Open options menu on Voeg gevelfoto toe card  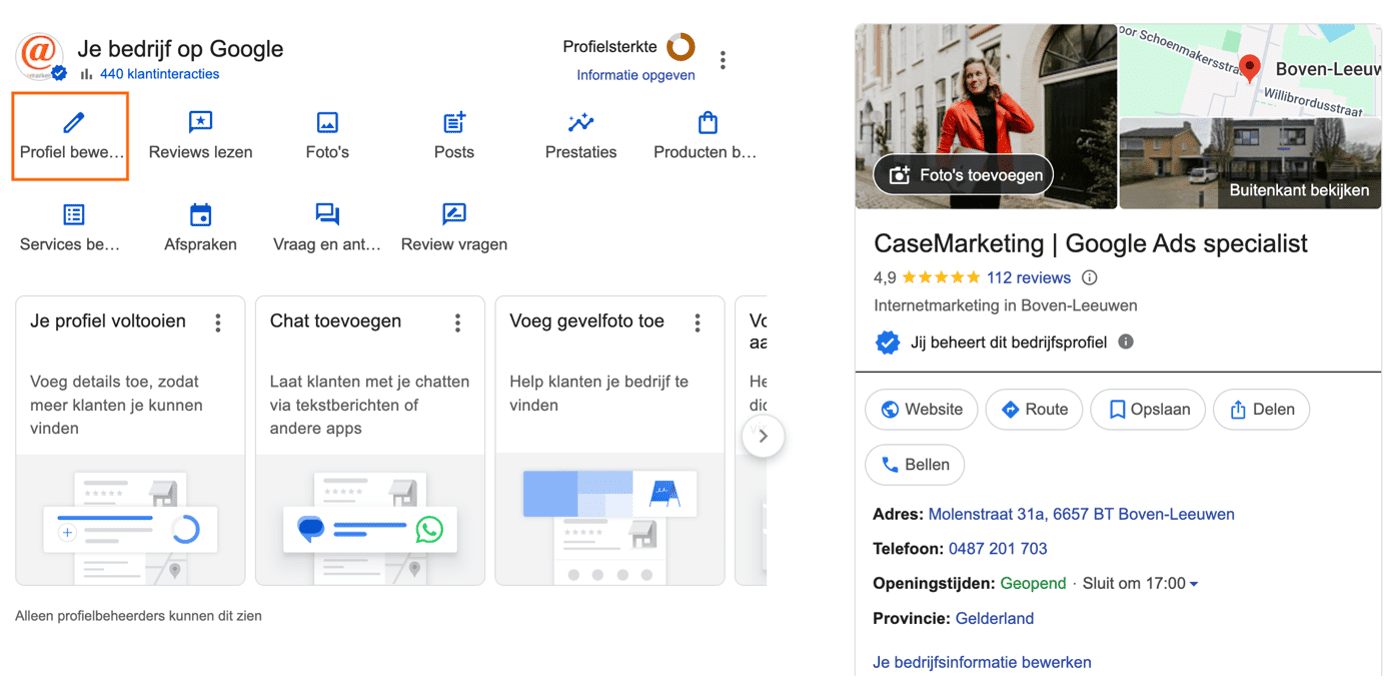pyautogui.click(x=698, y=322)
